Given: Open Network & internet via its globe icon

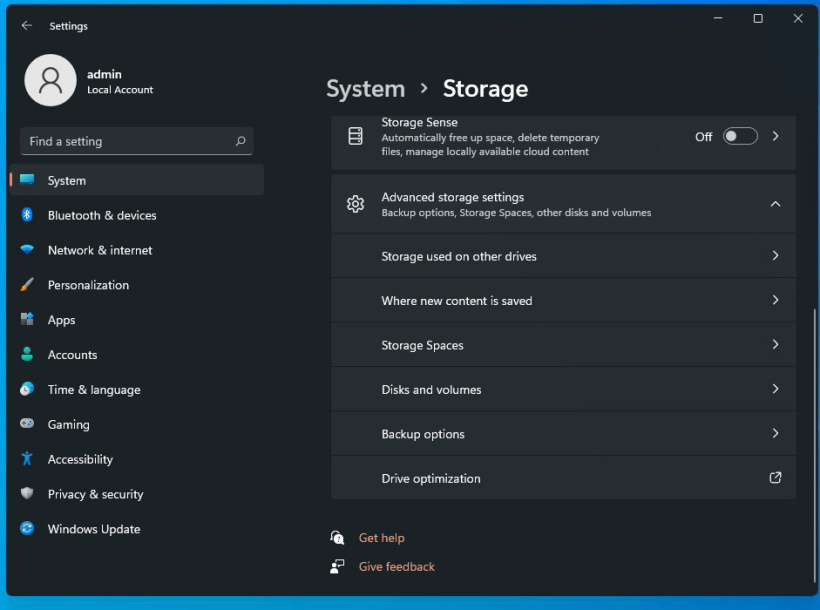Looking at the screenshot, I should pyautogui.click(x=27, y=250).
